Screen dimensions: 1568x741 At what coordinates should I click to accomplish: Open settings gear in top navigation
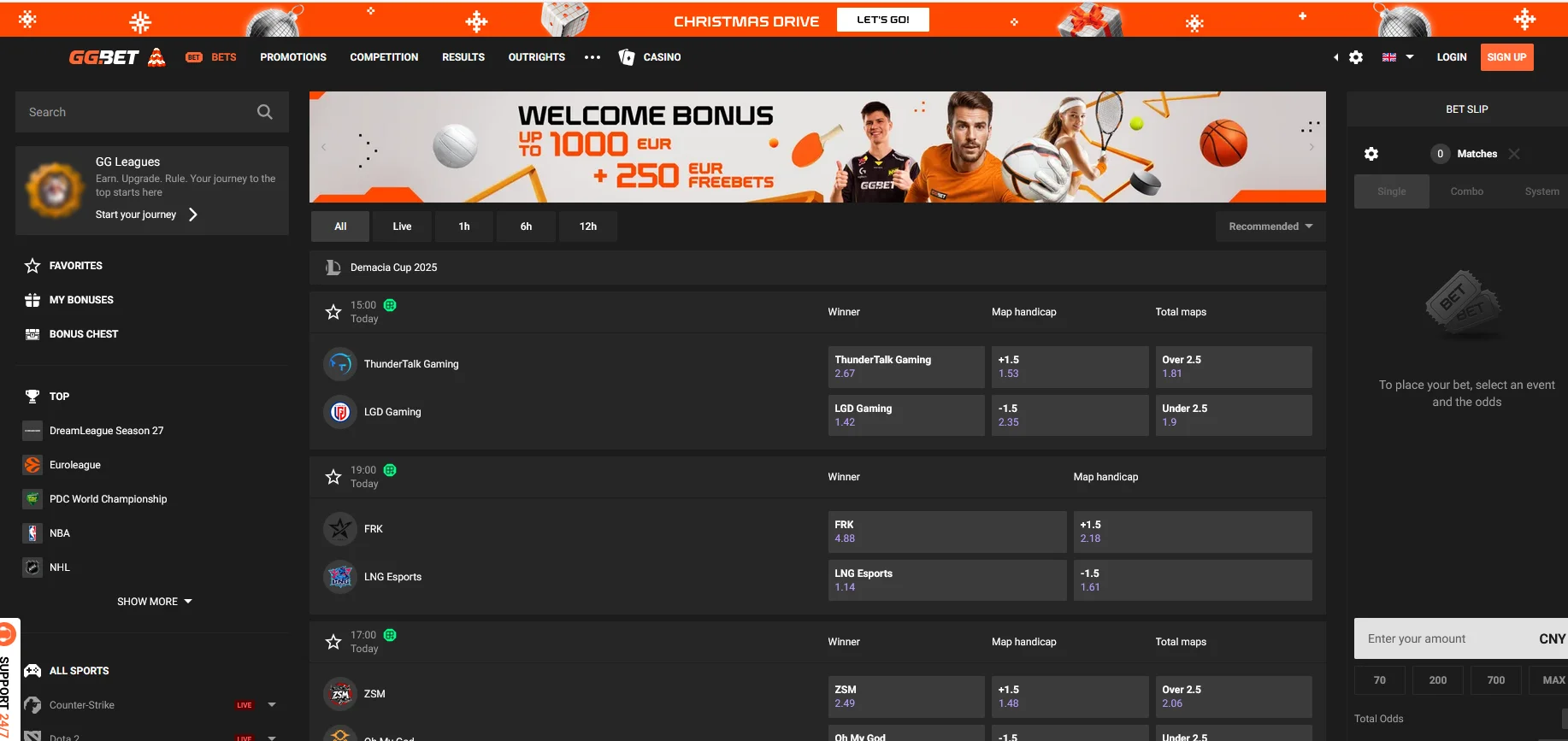[1356, 57]
